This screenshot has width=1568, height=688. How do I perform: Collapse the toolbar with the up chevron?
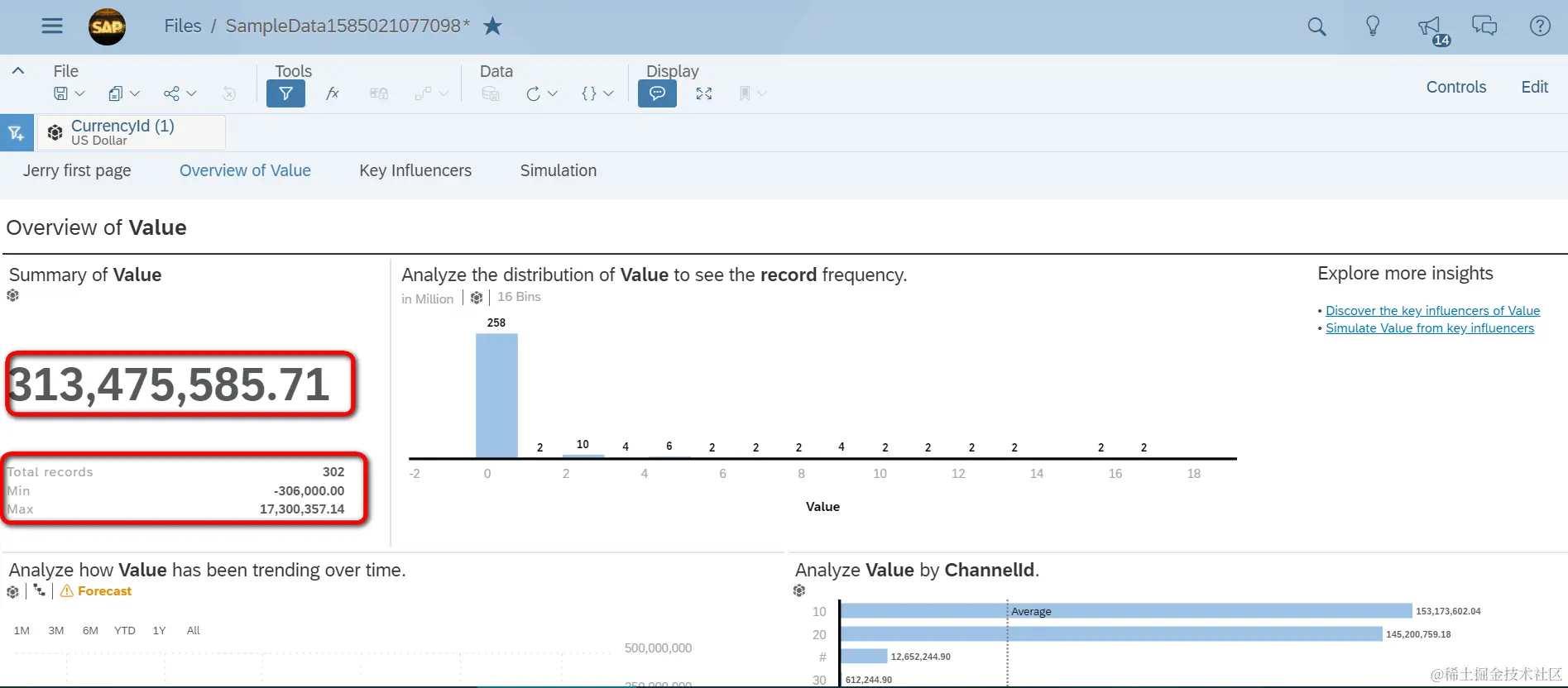click(18, 71)
